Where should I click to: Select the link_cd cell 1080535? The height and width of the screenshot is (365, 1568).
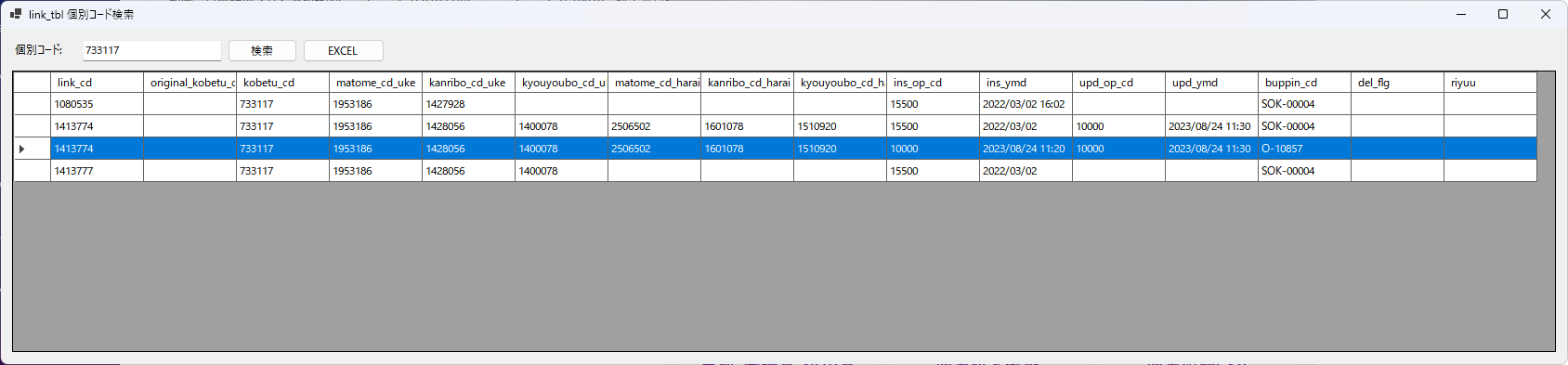(x=97, y=104)
